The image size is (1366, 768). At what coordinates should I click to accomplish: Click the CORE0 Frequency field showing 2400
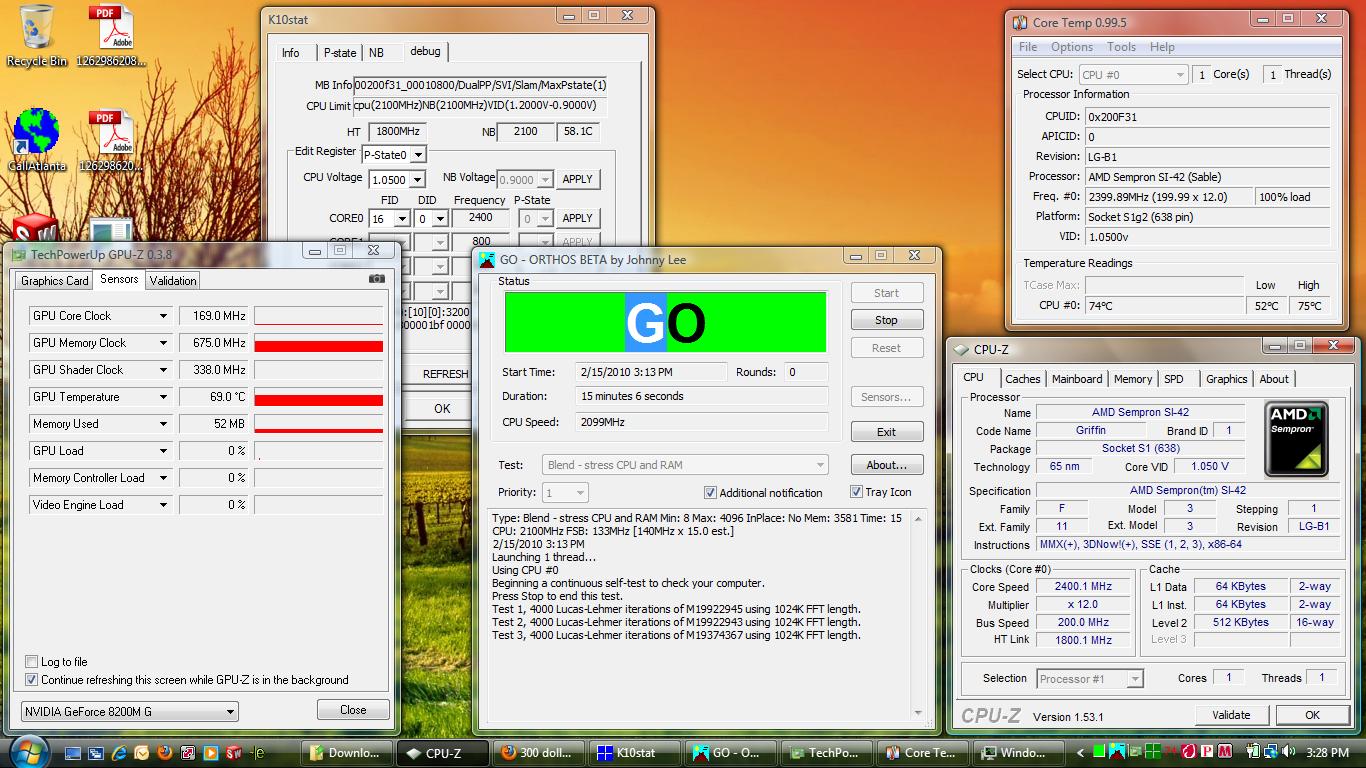pos(481,218)
